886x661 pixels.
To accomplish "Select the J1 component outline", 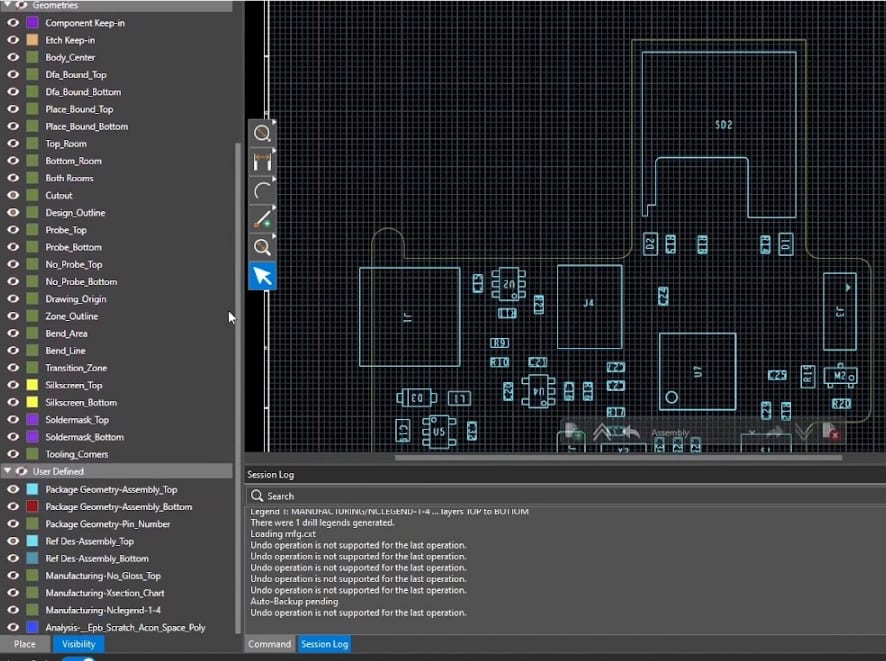I will pos(409,317).
